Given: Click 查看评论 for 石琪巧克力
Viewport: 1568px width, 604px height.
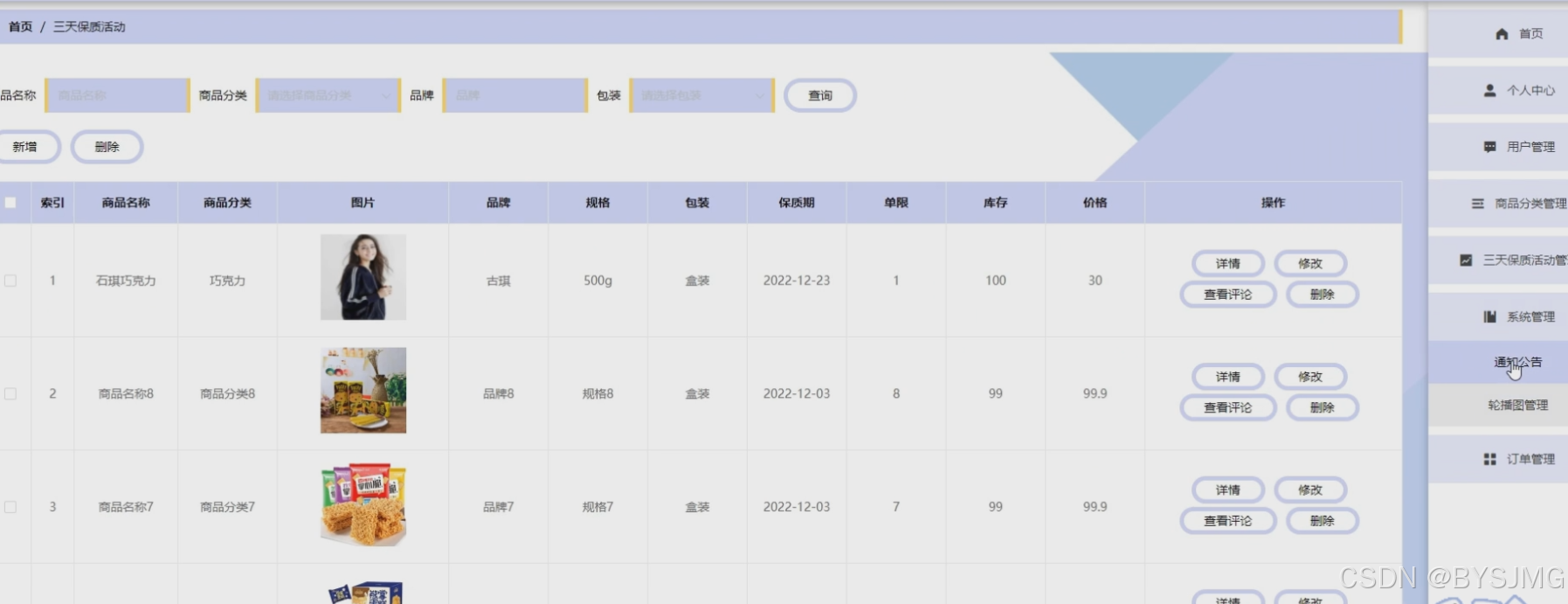Looking at the screenshot, I should pos(1227,295).
